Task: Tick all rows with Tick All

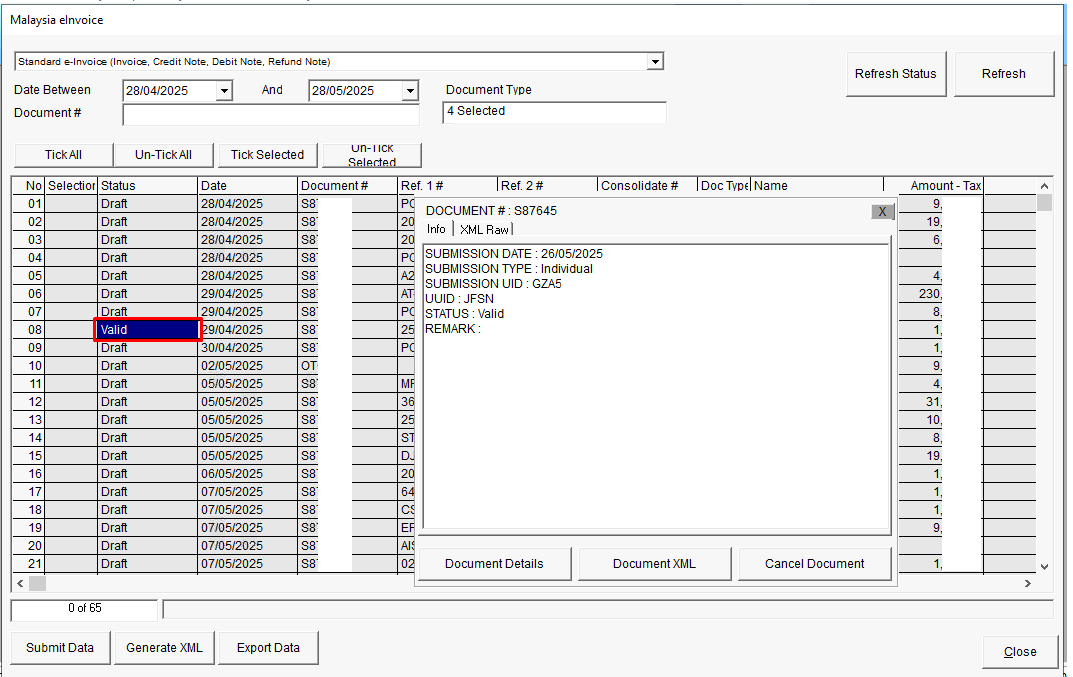Action: pyautogui.click(x=63, y=155)
